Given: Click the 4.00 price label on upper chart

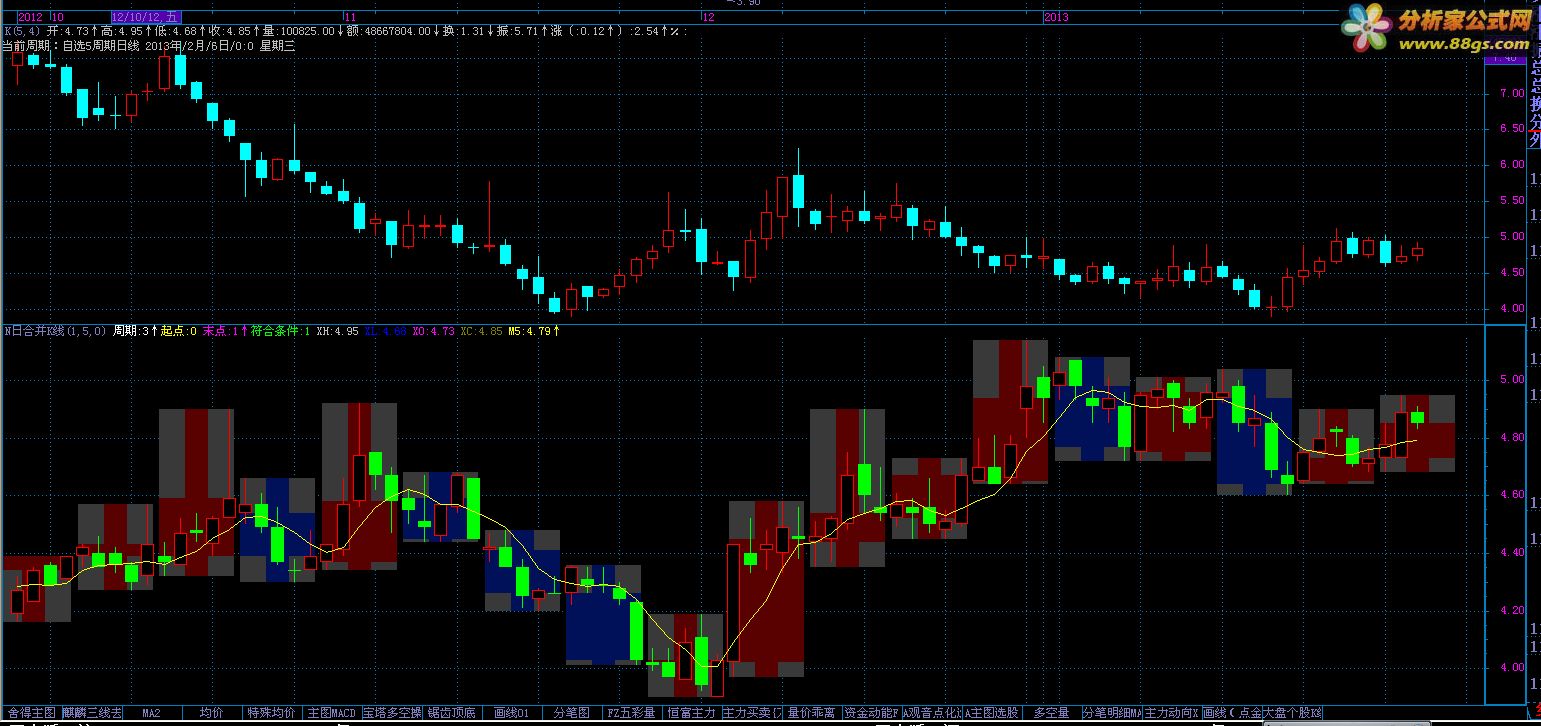Looking at the screenshot, I should click(x=1511, y=309).
